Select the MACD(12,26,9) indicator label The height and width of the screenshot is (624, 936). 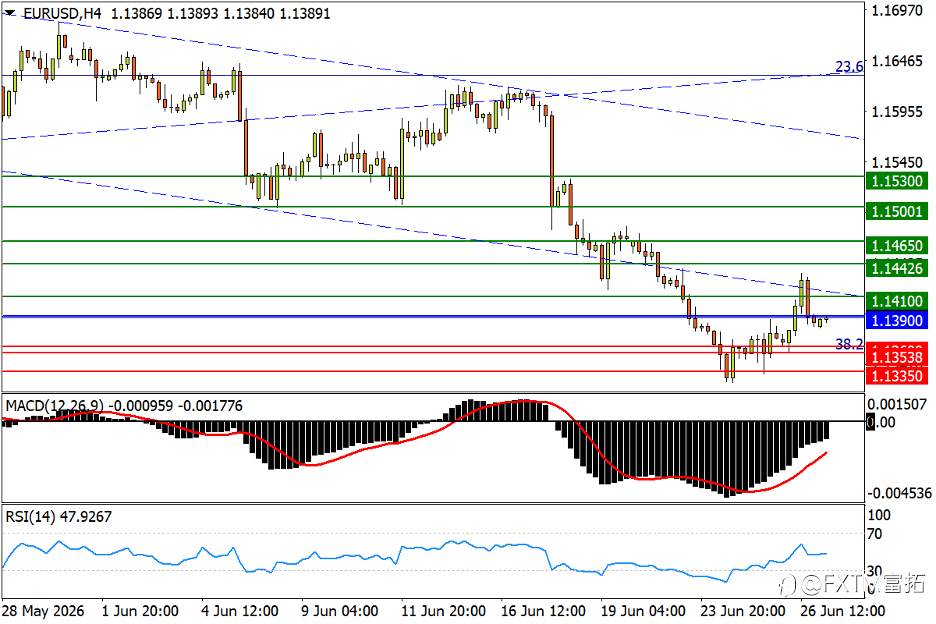click(56, 406)
